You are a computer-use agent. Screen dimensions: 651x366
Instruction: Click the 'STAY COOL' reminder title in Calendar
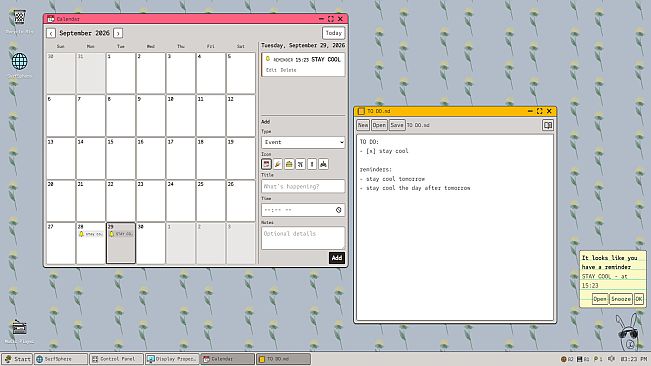click(x=326, y=60)
